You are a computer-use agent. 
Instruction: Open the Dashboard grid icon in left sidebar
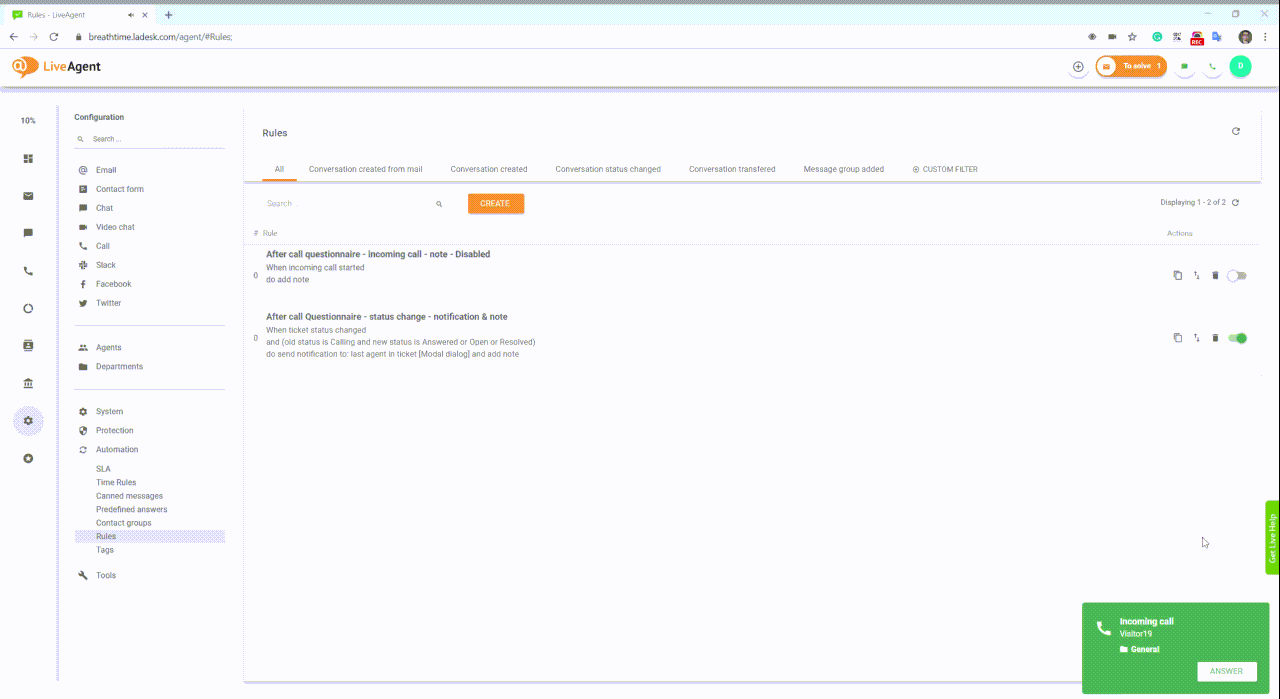(28, 158)
